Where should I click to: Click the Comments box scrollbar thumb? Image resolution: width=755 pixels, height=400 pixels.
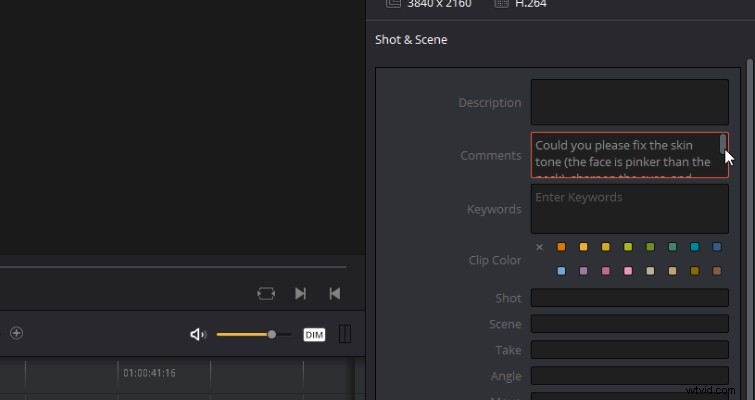click(723, 144)
